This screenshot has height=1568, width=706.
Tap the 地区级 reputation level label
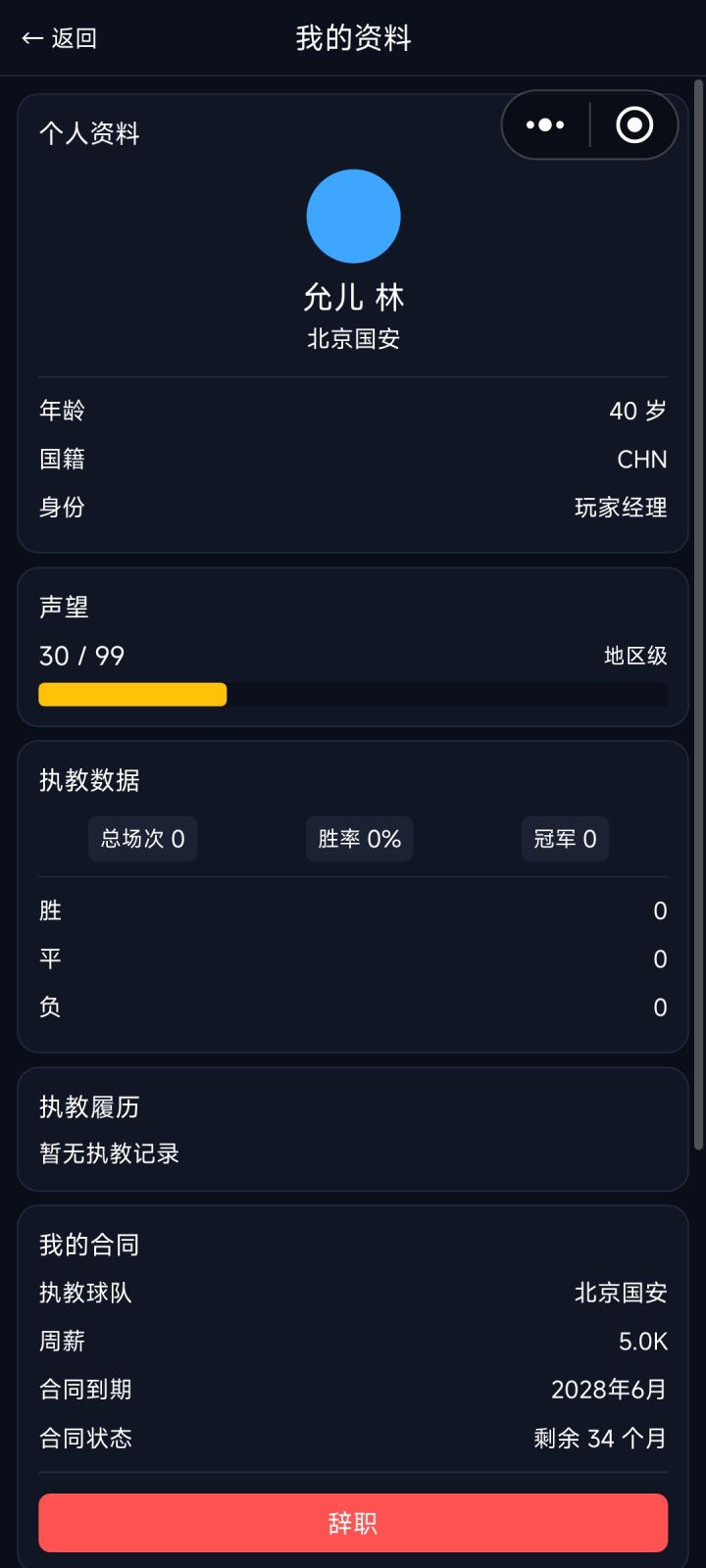[x=635, y=656]
